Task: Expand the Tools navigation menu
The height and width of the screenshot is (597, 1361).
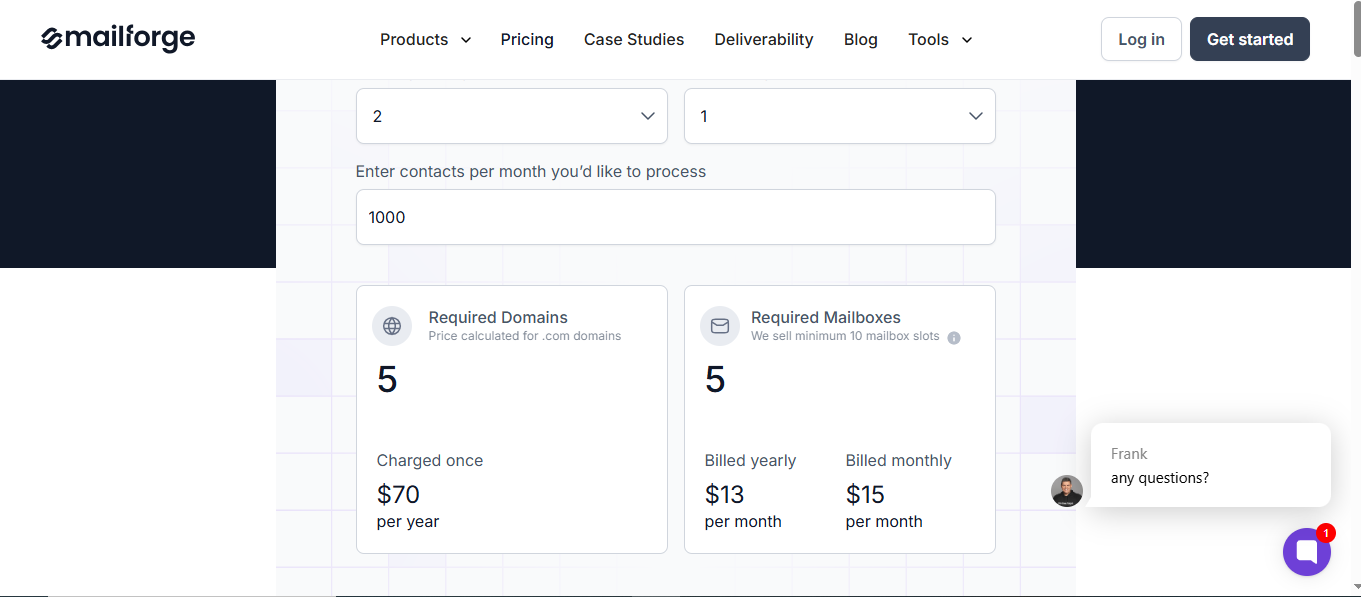Action: 939,39
